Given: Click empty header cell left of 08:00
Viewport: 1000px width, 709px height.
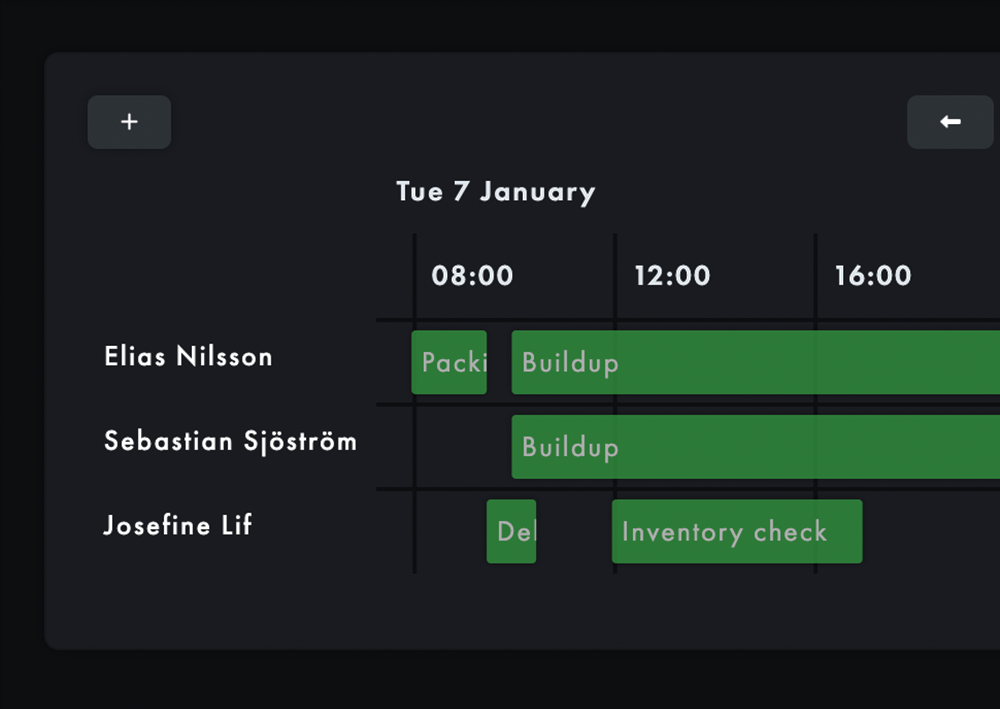Looking at the screenshot, I should tap(395, 276).
